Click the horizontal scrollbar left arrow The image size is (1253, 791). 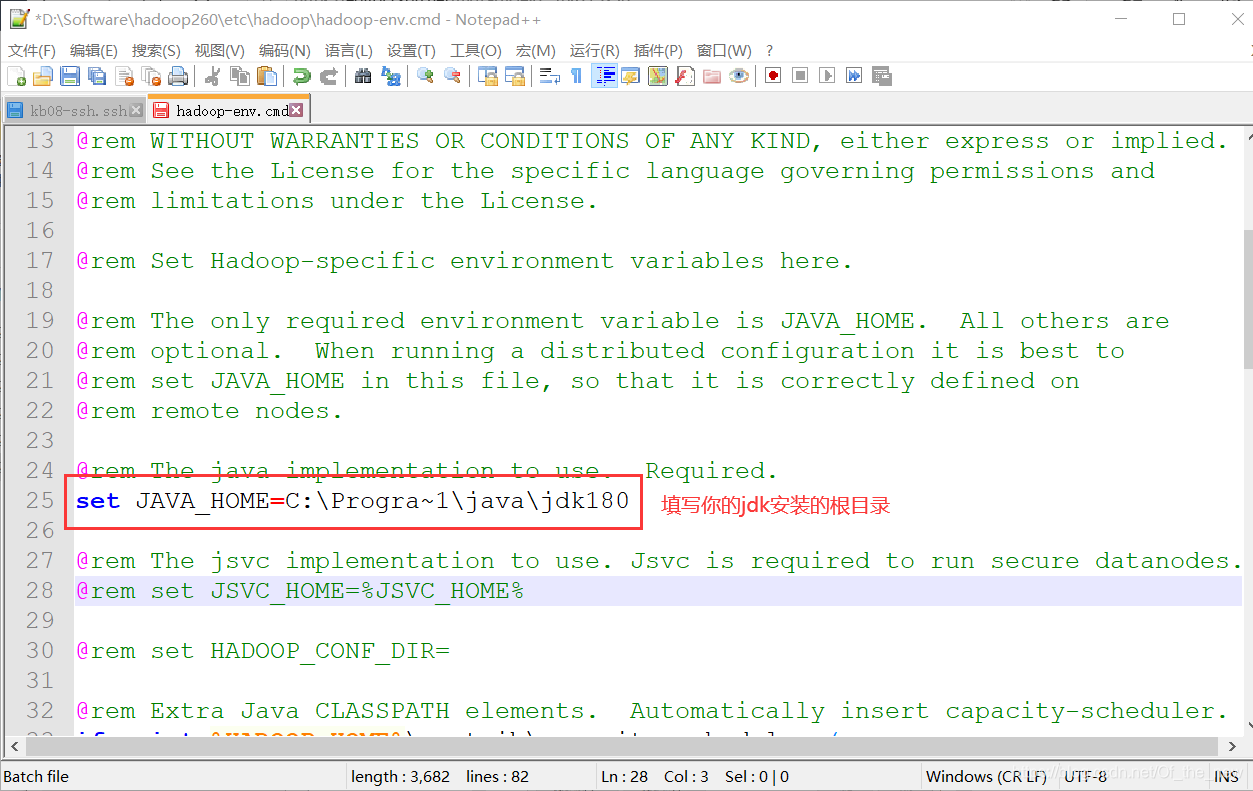click(x=13, y=746)
